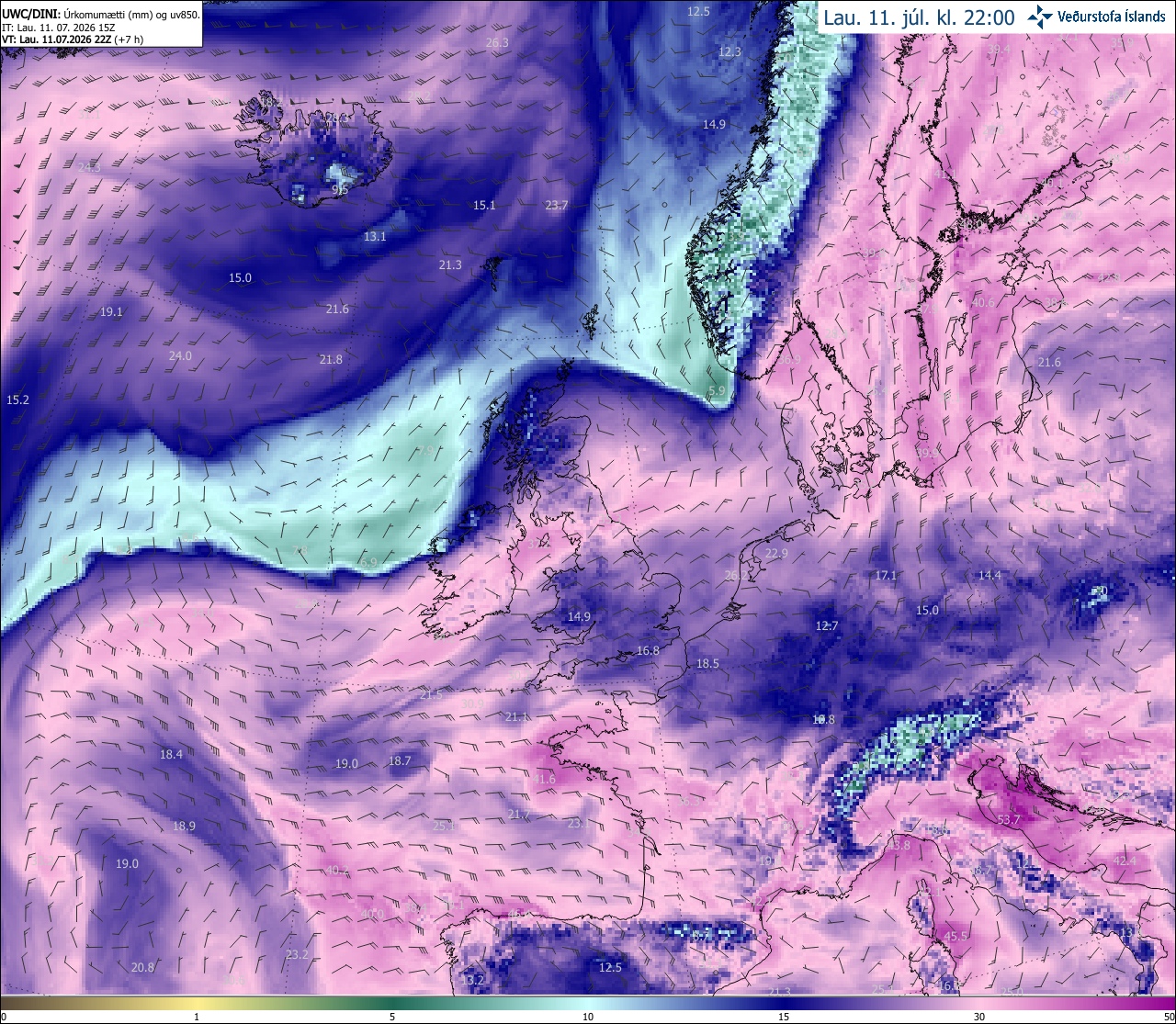This screenshot has height=1024, width=1176.
Task: Click the 10 mark on the color scale
Action: click(588, 1017)
